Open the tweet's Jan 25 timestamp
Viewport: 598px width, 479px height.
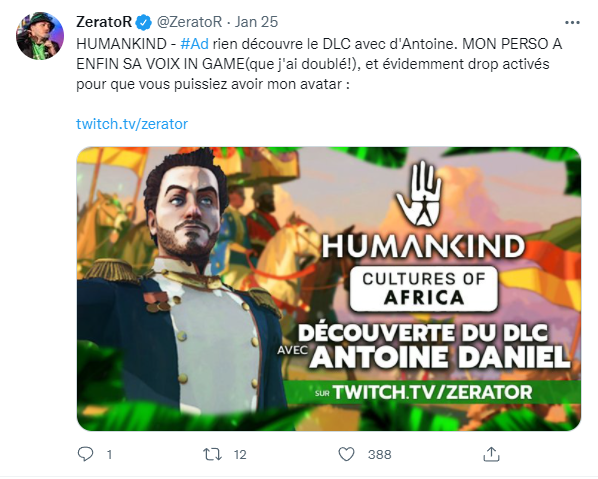click(x=256, y=22)
